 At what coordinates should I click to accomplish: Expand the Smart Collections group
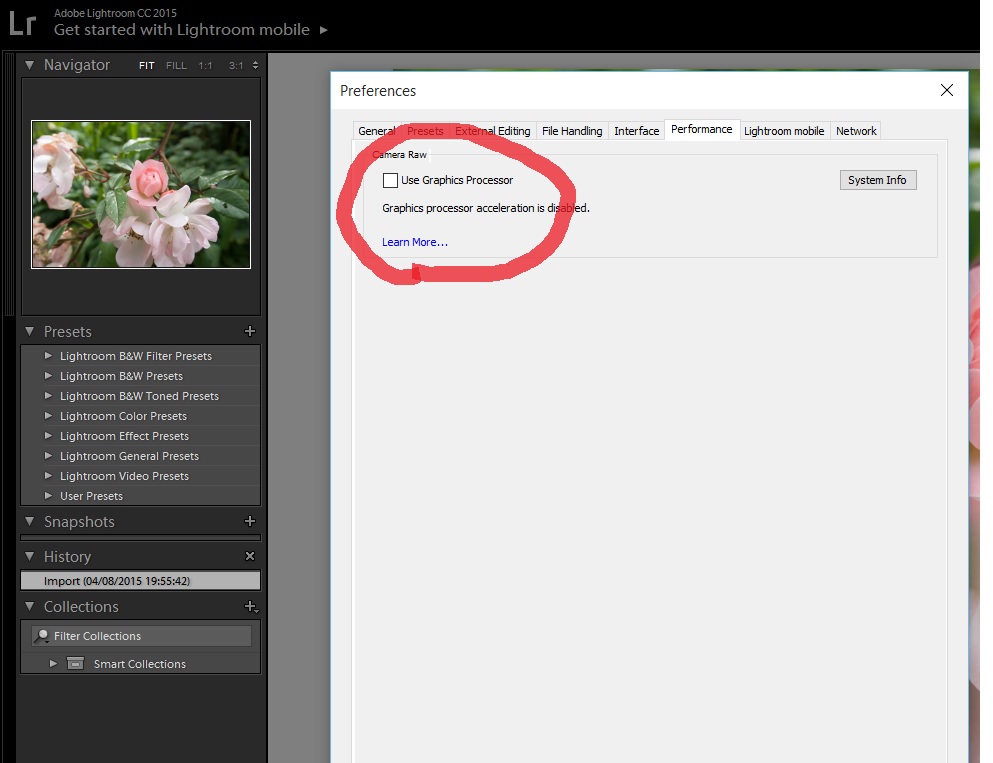pyautogui.click(x=54, y=663)
